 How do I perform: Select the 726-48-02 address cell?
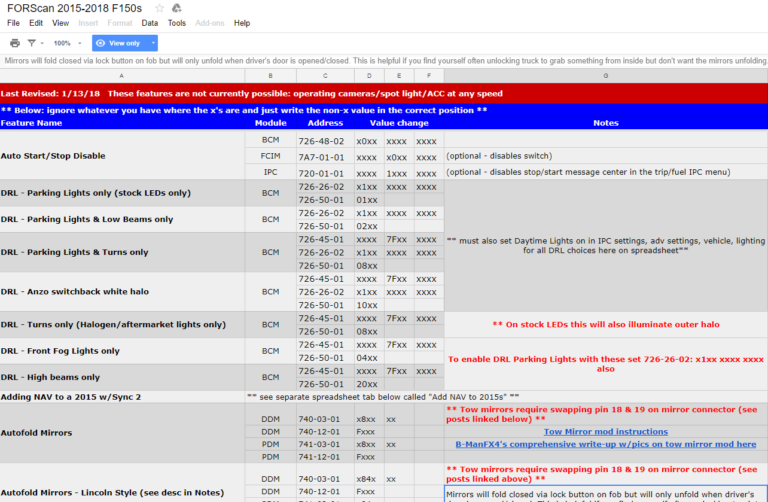[x=325, y=141]
